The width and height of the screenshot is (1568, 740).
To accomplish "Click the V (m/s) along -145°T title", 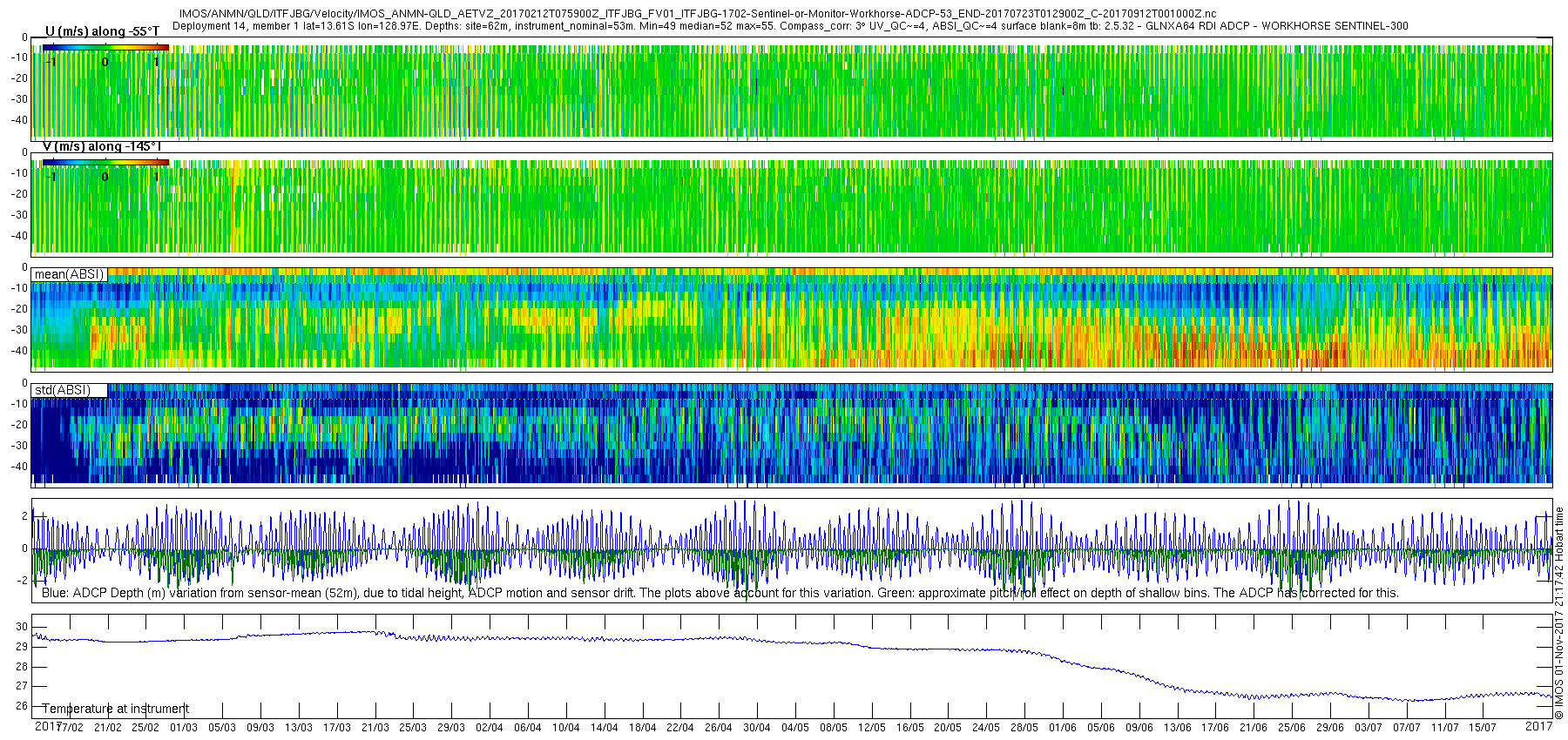I will click(x=102, y=146).
